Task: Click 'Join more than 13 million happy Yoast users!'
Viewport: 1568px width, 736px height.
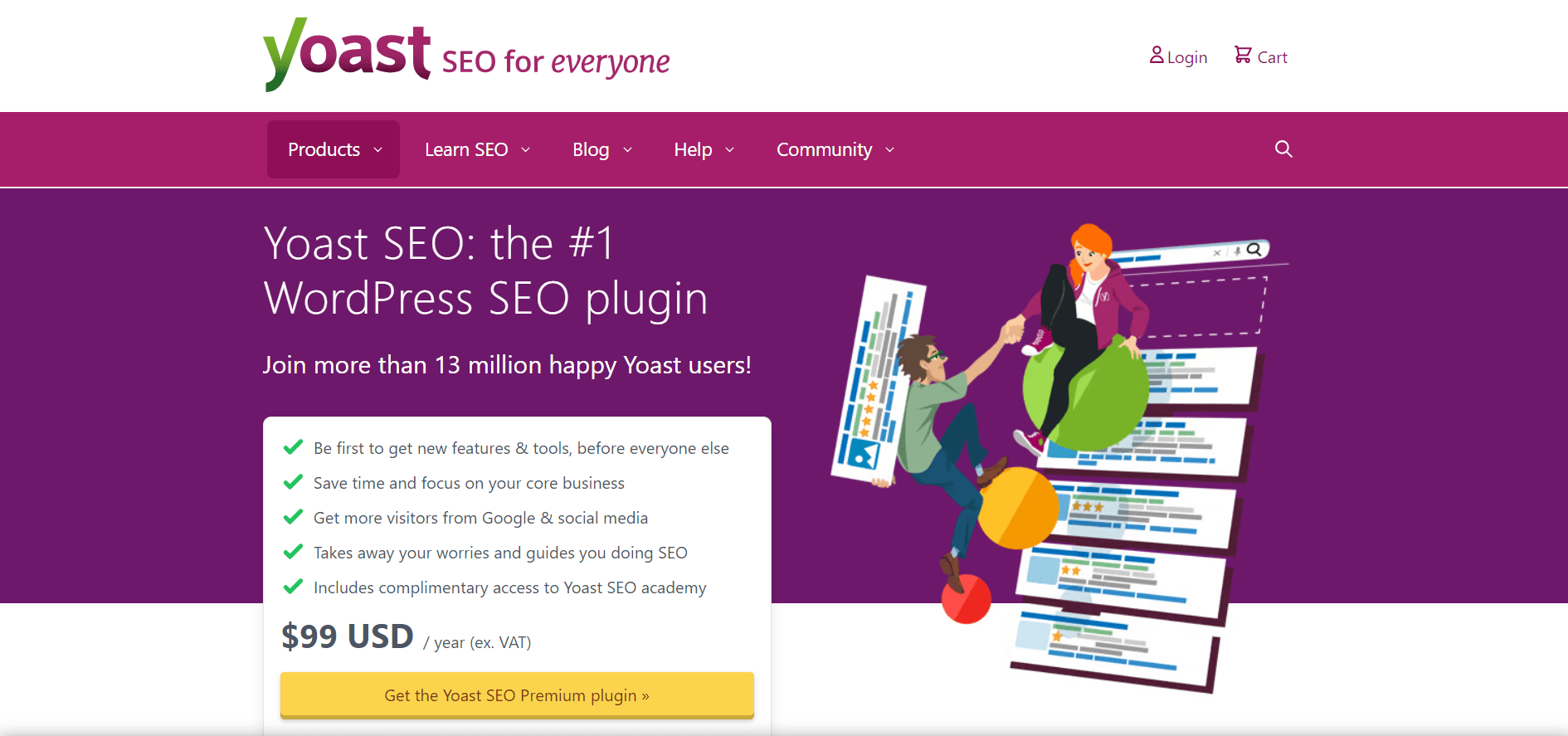Action: pos(507,365)
